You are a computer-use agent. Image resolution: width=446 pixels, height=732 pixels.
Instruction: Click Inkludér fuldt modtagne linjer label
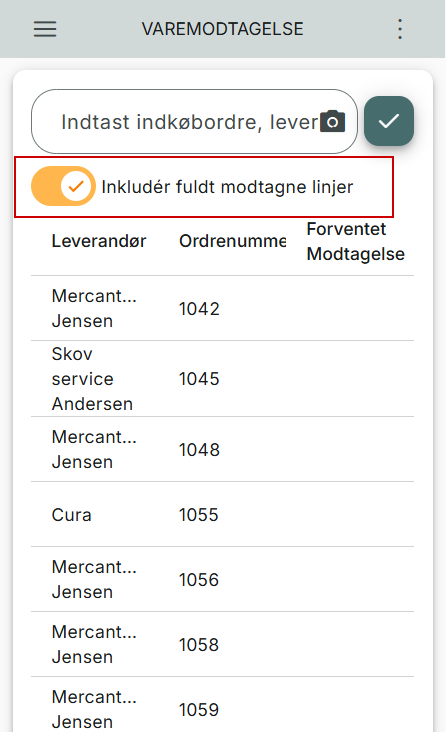coord(227,187)
